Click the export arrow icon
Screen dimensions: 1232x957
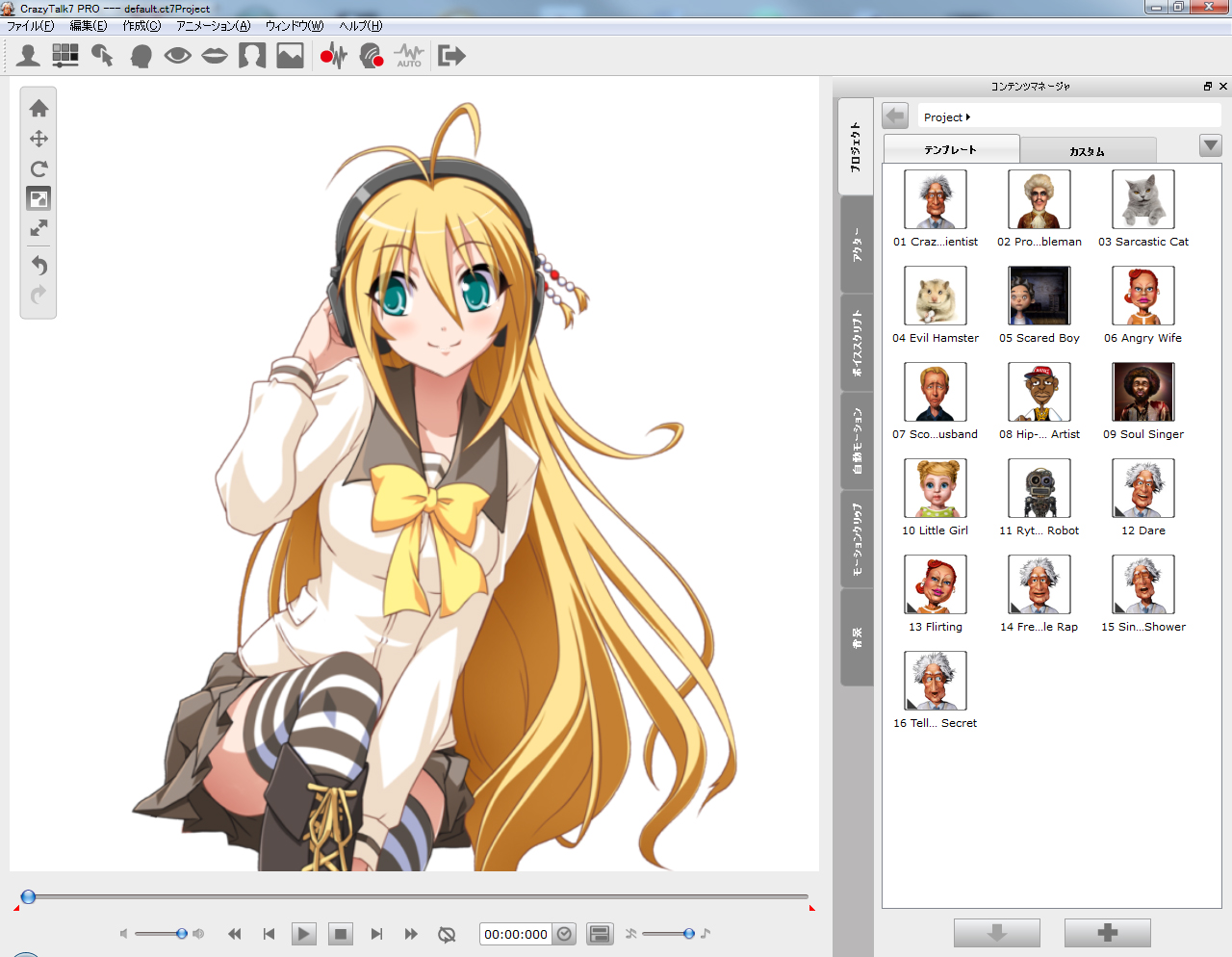[x=450, y=56]
